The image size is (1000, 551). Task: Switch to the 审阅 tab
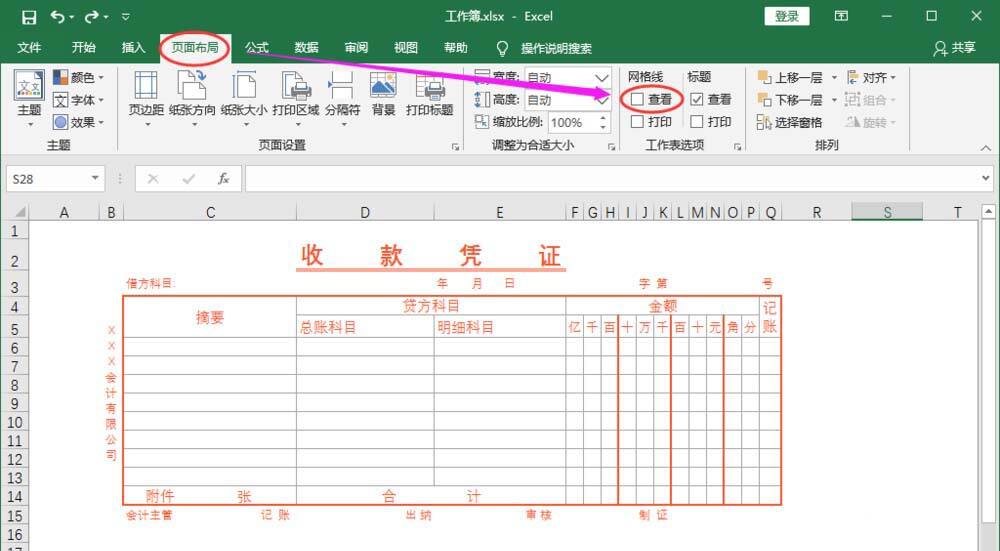pyautogui.click(x=356, y=48)
